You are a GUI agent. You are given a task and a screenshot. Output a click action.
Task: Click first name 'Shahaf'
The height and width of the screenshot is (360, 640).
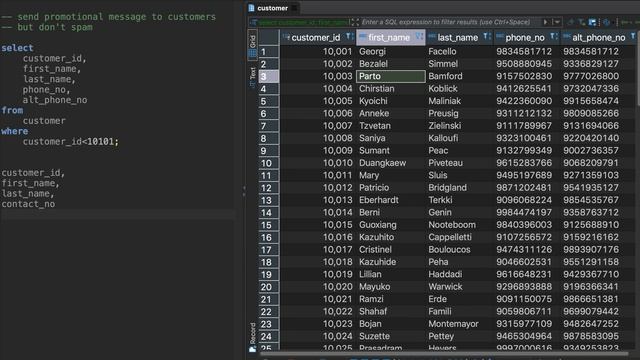pyautogui.click(x=373, y=311)
